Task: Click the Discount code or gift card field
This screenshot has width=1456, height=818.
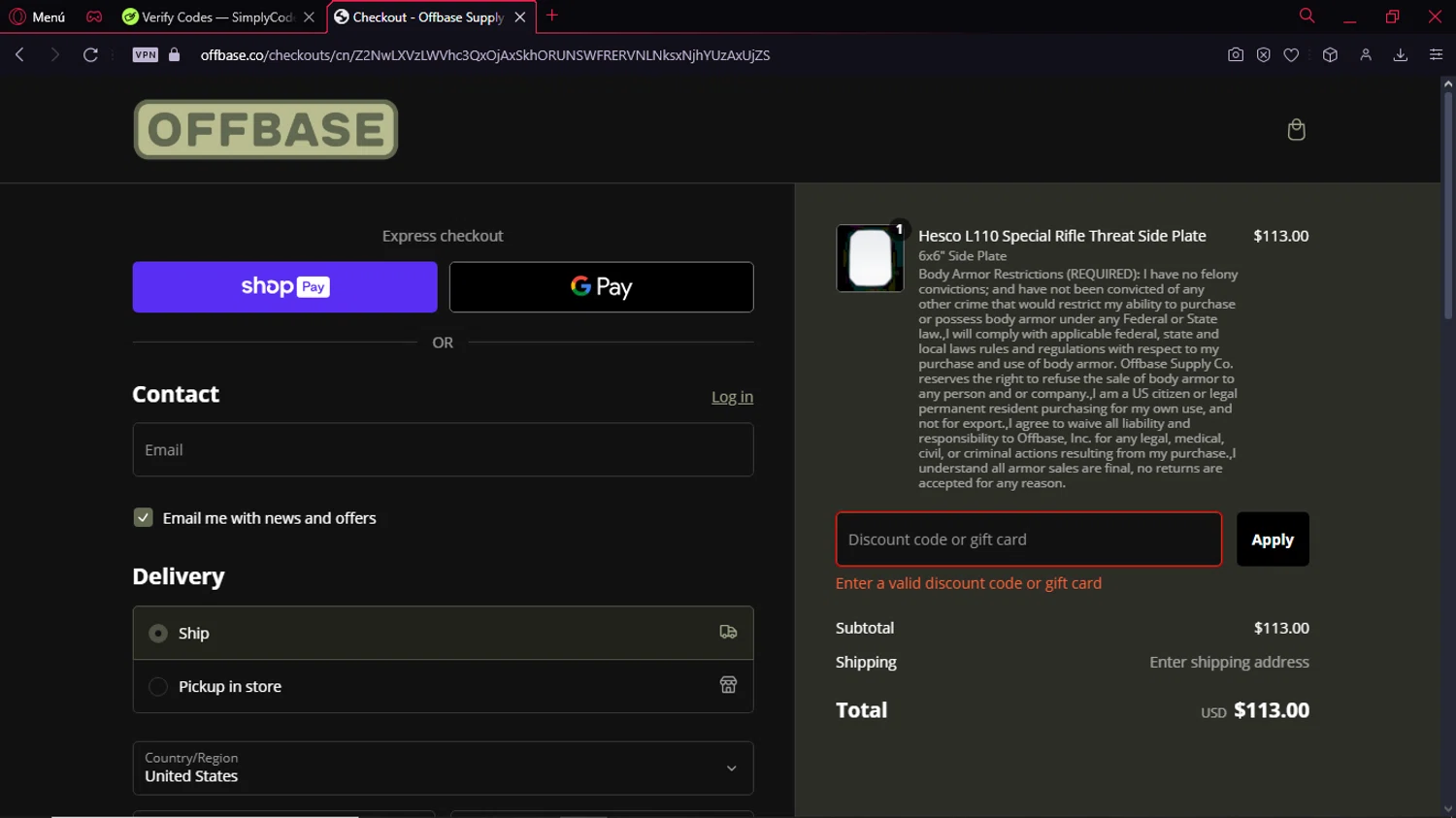Action: point(1029,540)
